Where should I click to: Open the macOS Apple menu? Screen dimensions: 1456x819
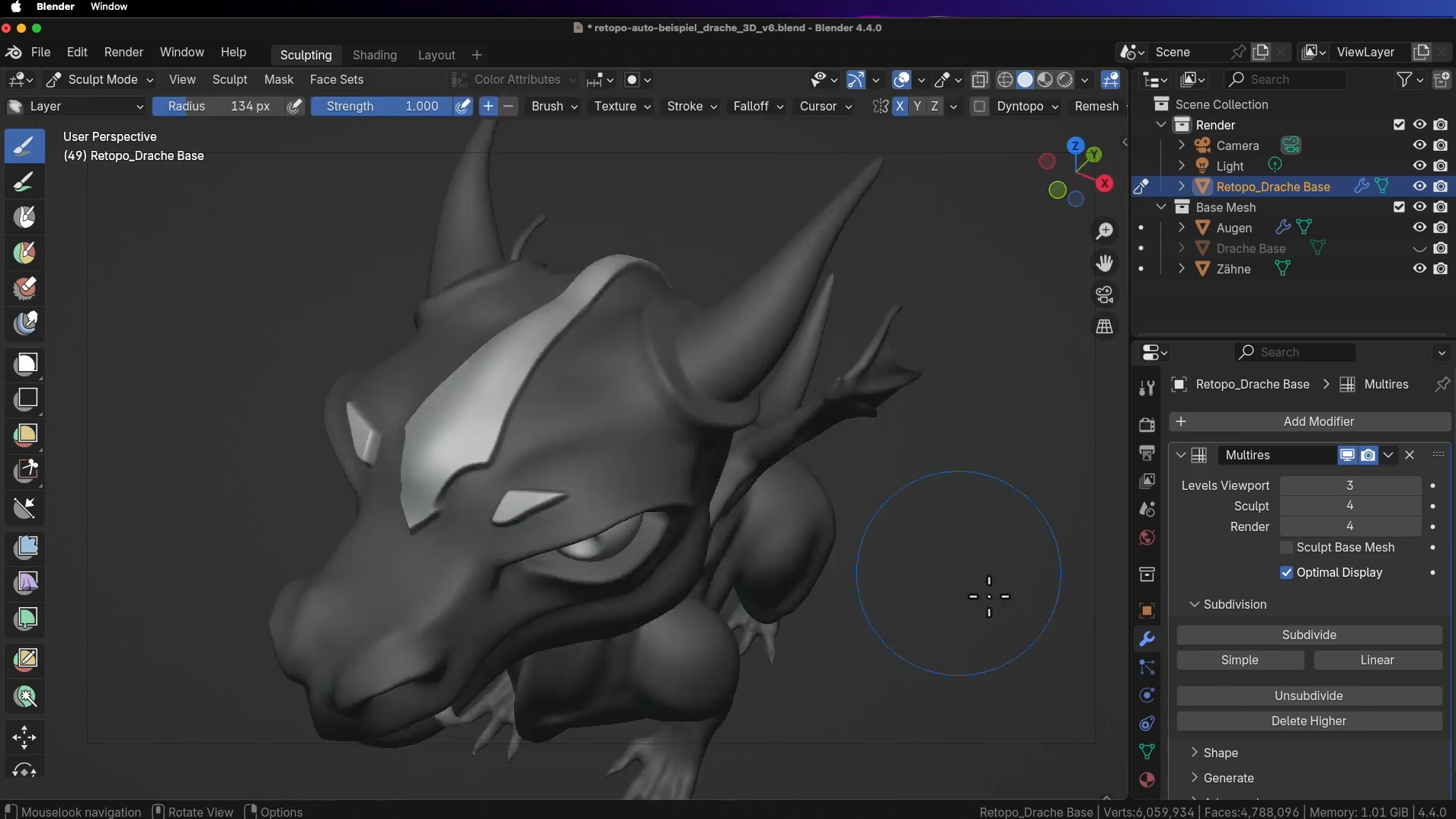click(x=15, y=7)
